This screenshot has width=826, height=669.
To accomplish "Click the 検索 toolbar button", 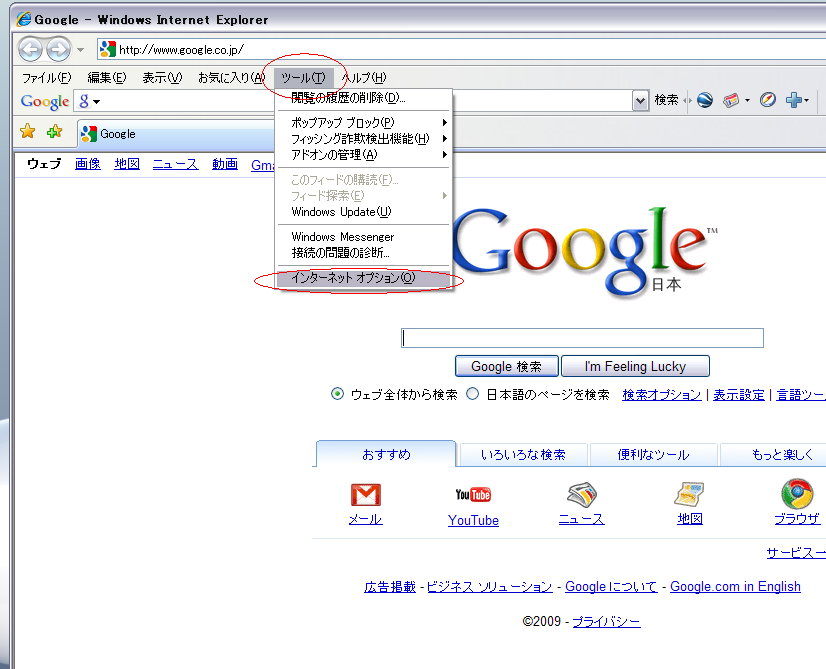I will (666, 100).
